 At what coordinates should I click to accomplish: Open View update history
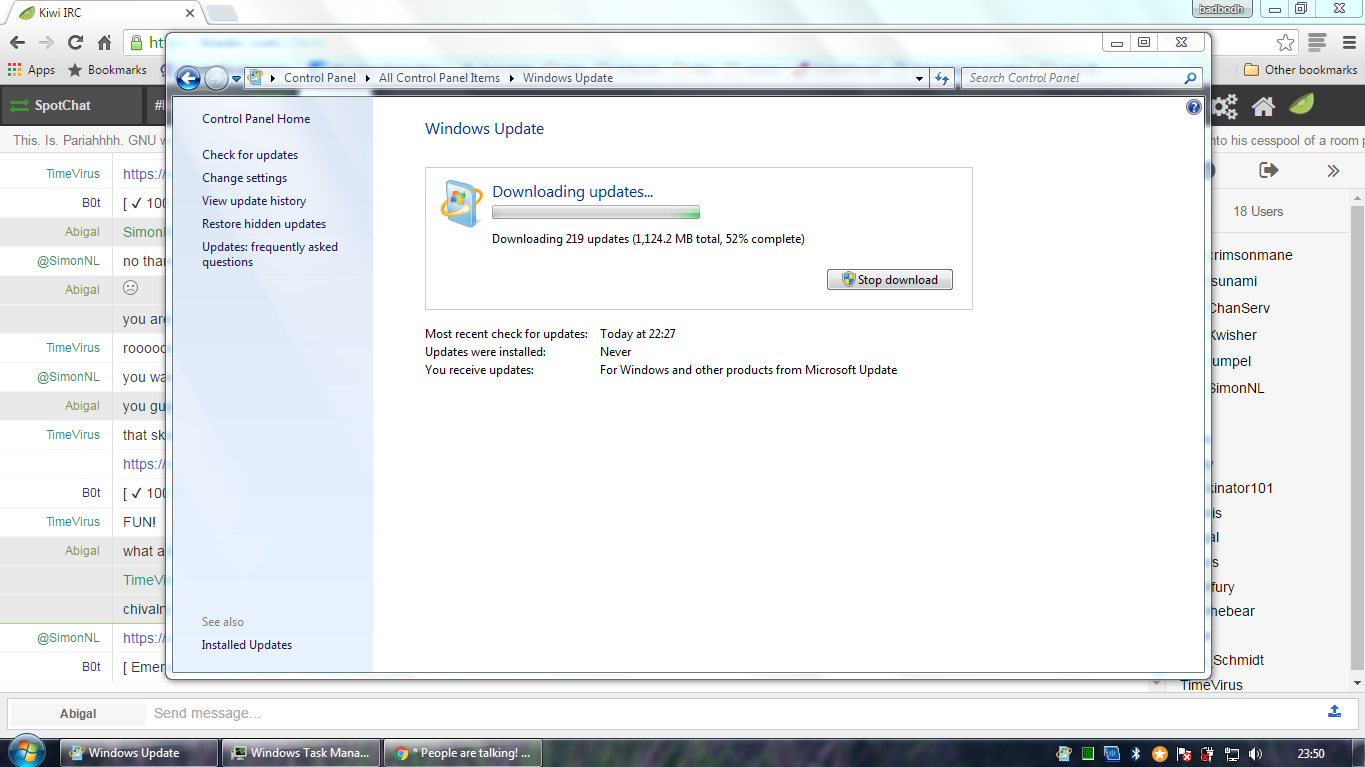coord(254,201)
